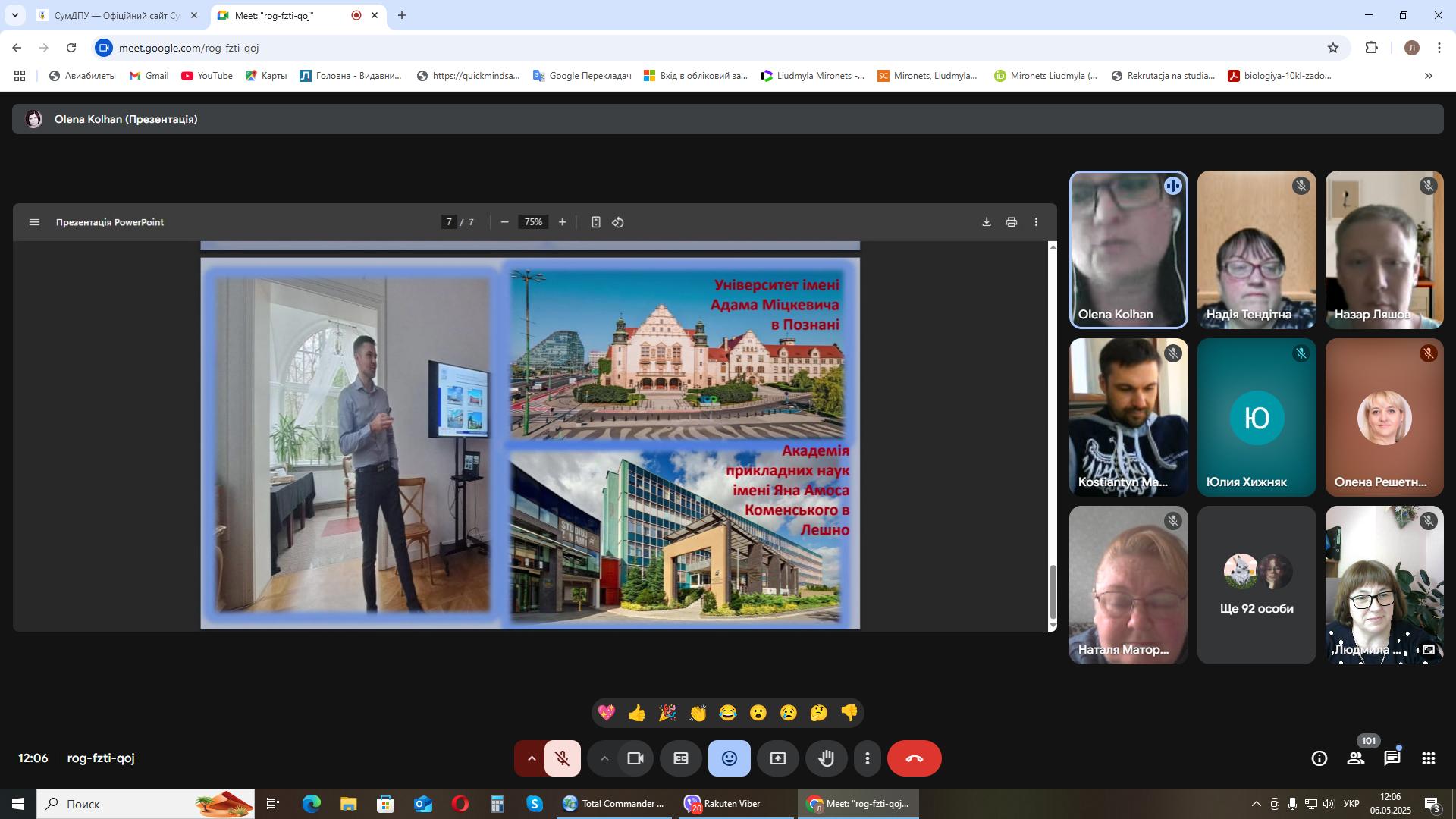The image size is (1456, 819).
Task: Open audio settings arrow next to microphone
Action: [531, 758]
